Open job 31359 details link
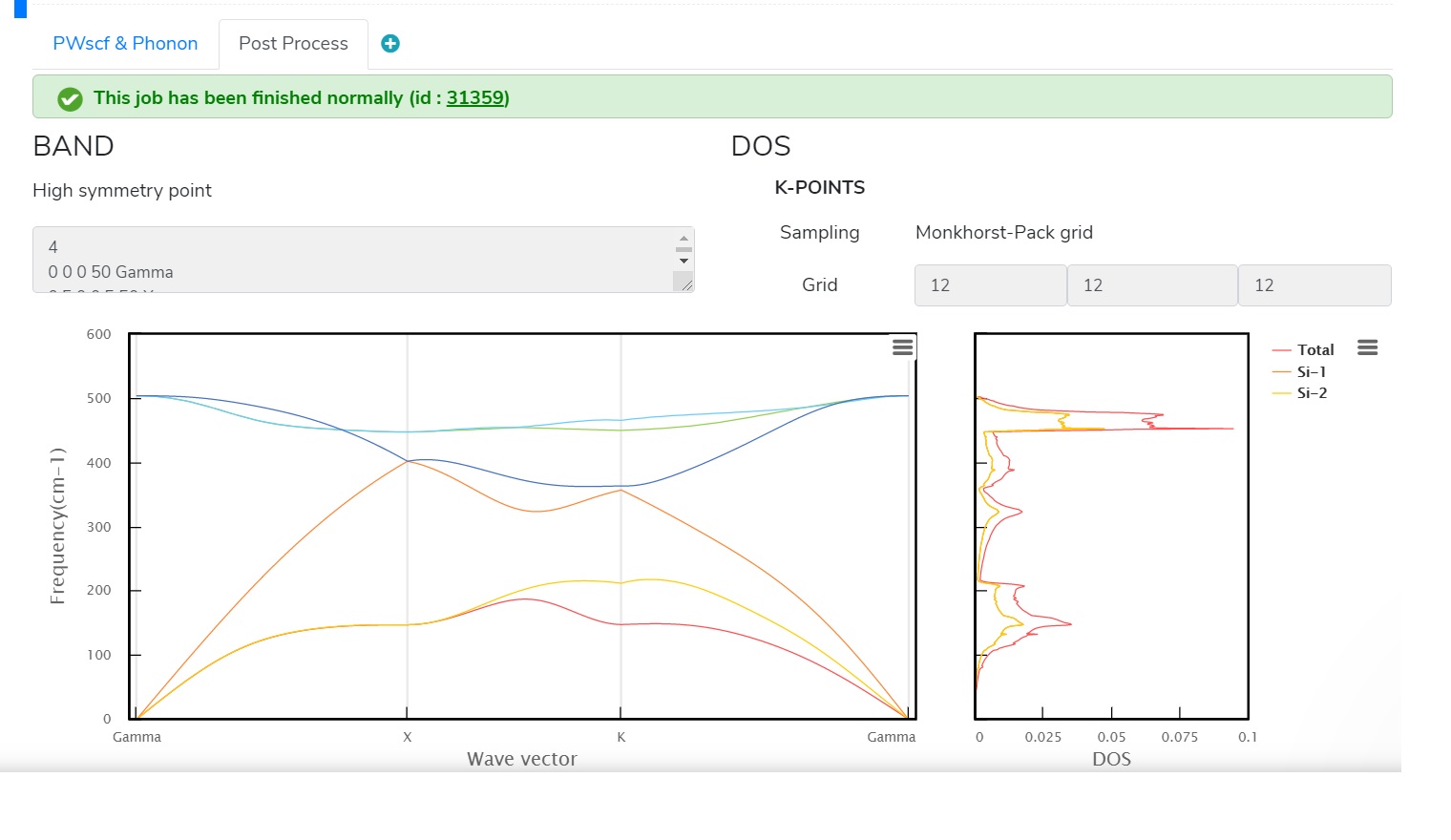Image resolution: width=1451 pixels, height=840 pixels. [x=475, y=96]
